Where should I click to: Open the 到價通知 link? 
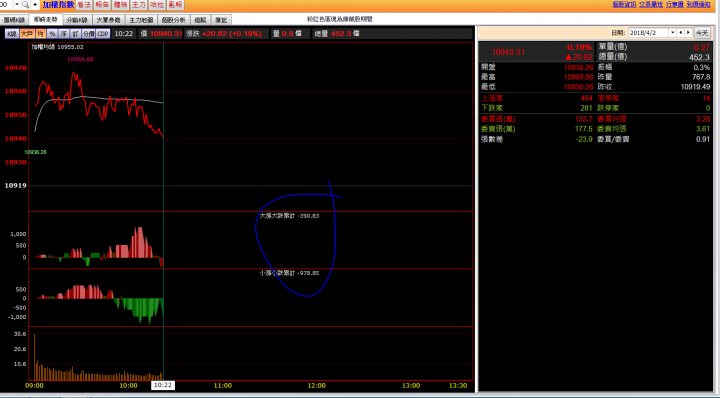click(x=699, y=4)
